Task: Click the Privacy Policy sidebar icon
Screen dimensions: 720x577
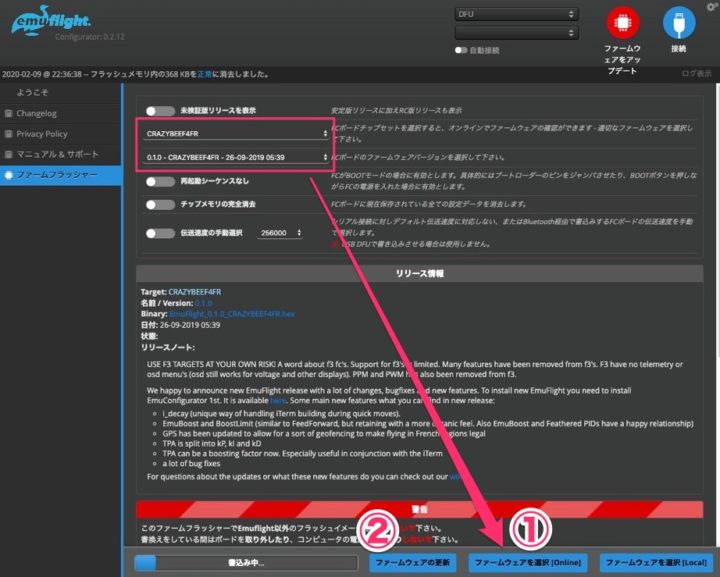Action: click(x=9, y=134)
